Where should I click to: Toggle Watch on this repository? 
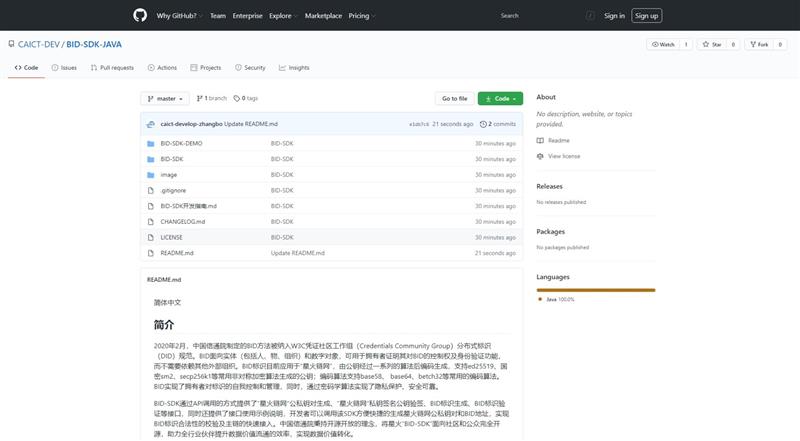click(664, 44)
